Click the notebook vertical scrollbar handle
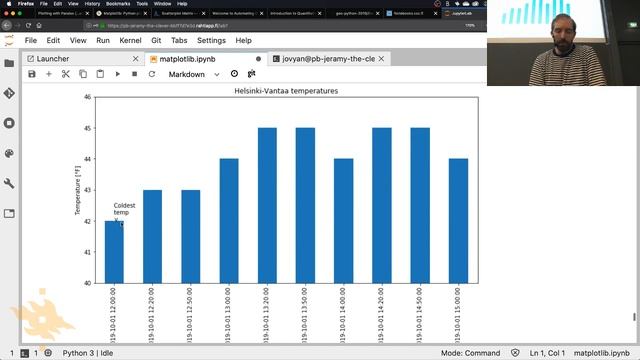Viewport: 640px width, 360px height. pos(634,317)
